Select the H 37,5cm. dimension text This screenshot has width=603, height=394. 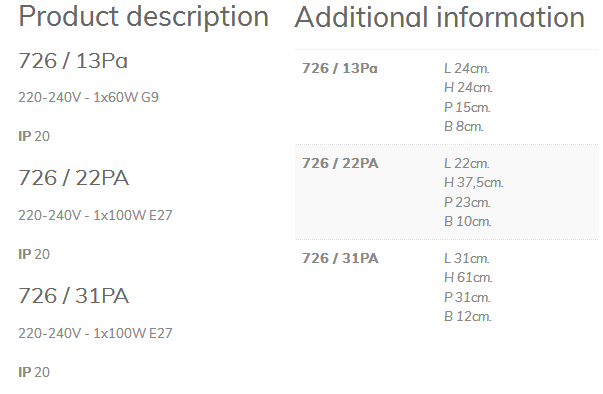473,182
